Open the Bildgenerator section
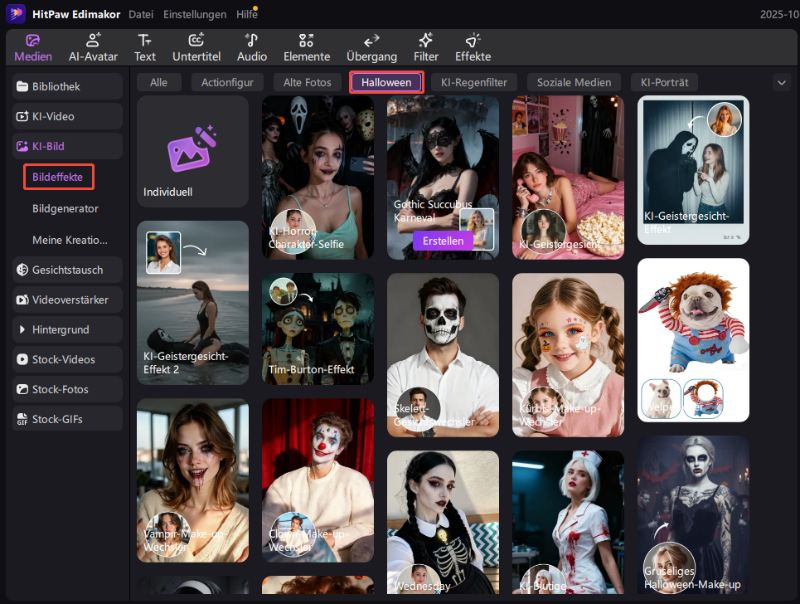Viewport: 800px width, 604px height. (64, 207)
